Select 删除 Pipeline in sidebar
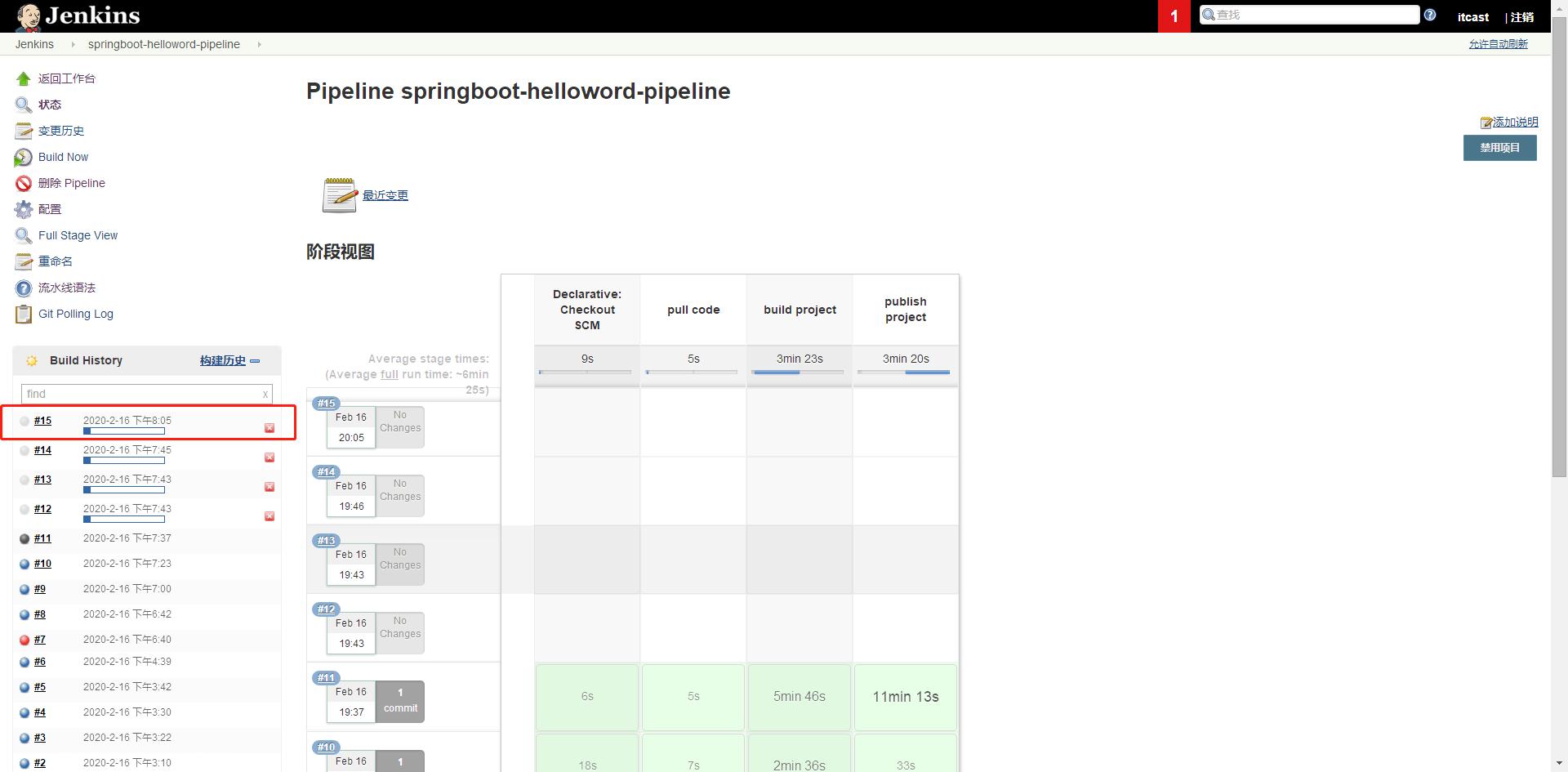This screenshot has height=772, width=1568. (72, 184)
